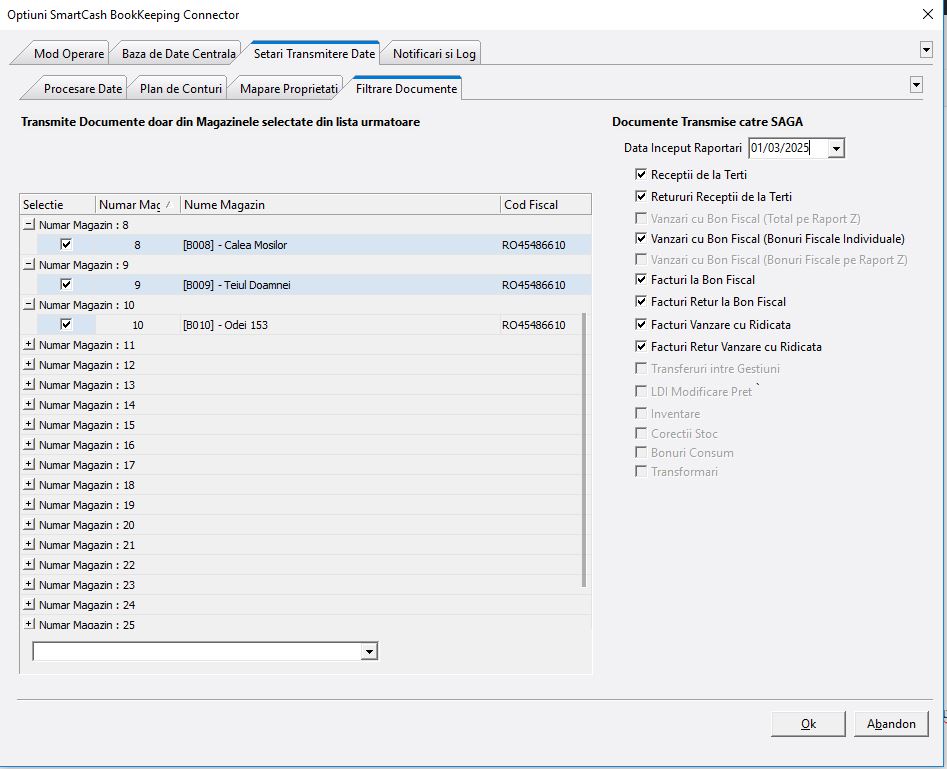Expand the Numar Magazin : 11 group

(28, 344)
